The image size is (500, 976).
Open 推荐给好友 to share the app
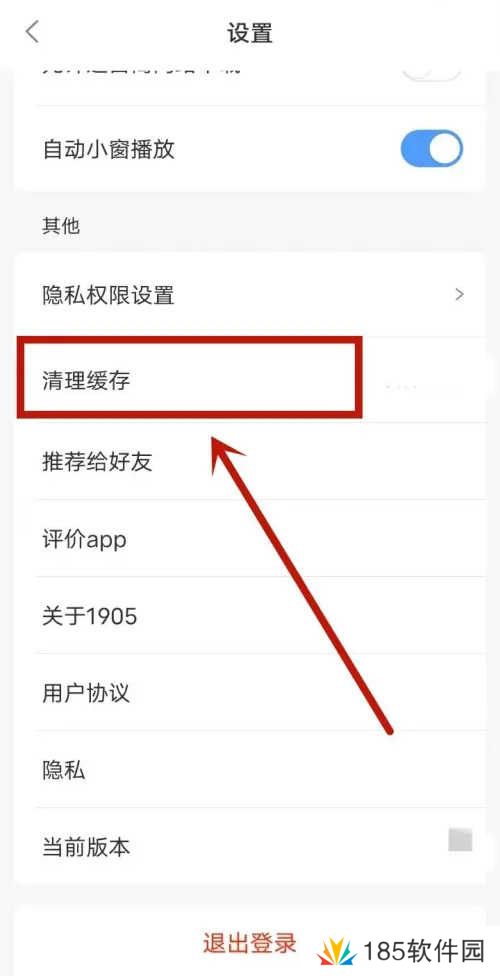(249, 462)
